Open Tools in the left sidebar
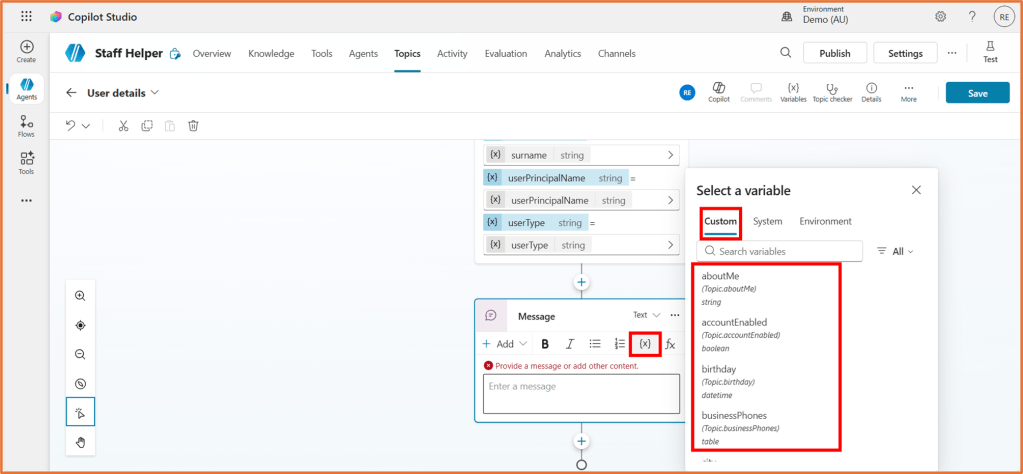This screenshot has height=474, width=1023. tap(27, 163)
